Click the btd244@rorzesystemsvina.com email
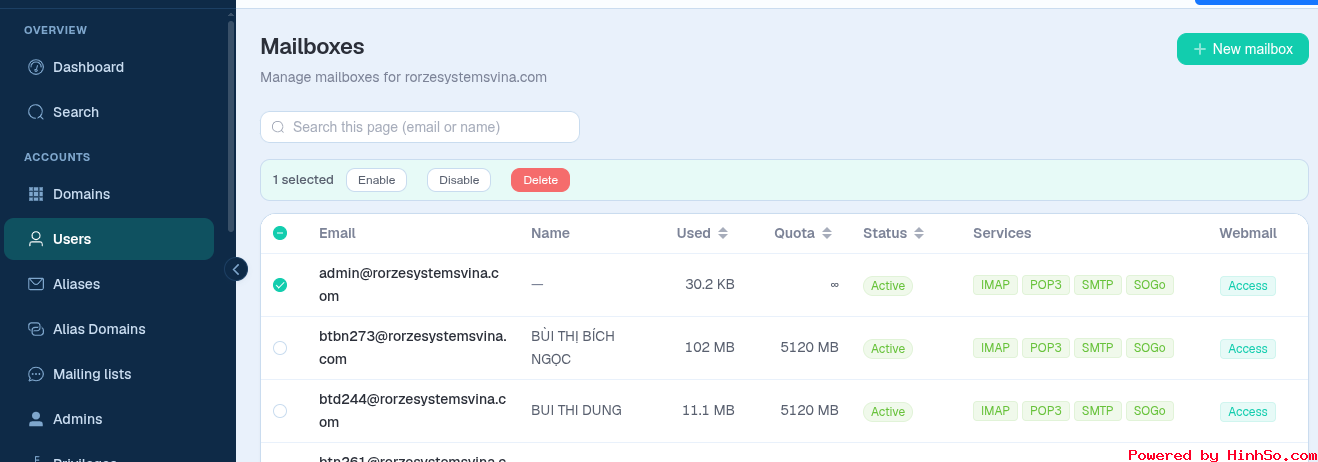The height and width of the screenshot is (462, 1318). 413,411
